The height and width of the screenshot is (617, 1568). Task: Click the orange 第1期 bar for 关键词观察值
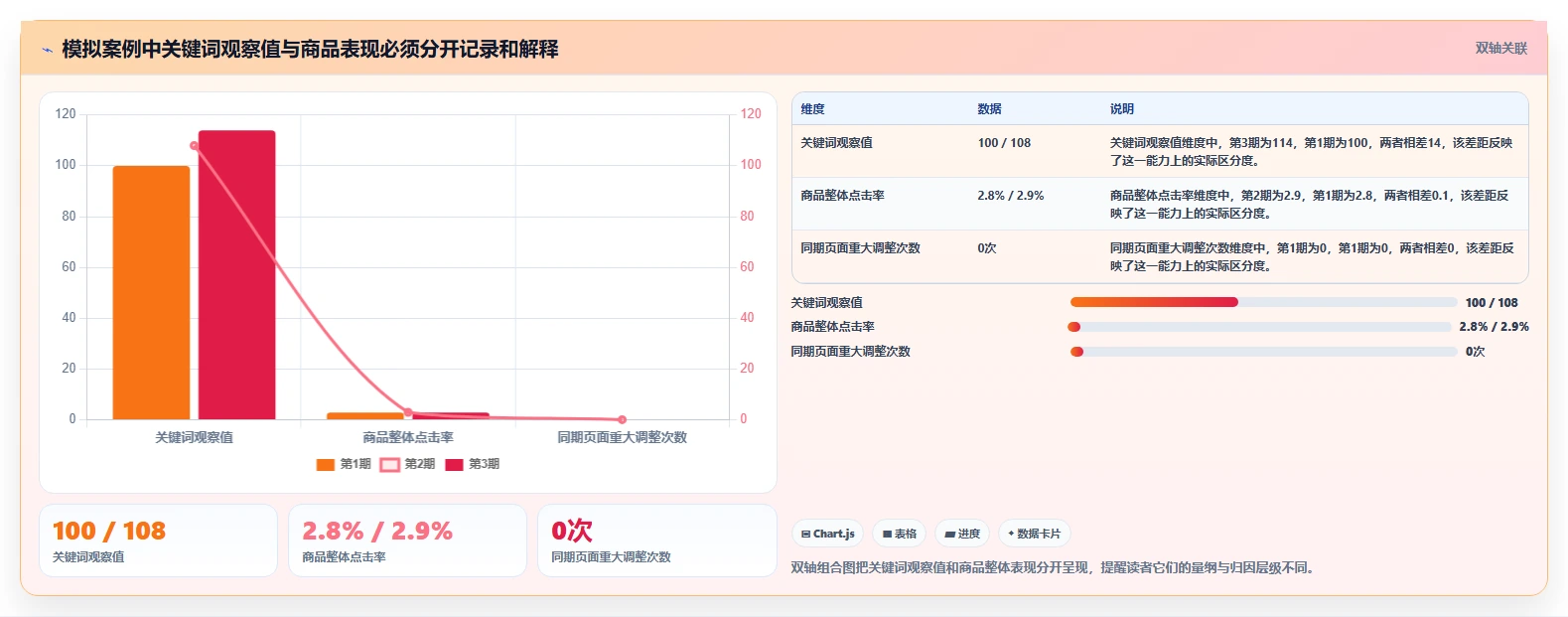click(151, 292)
